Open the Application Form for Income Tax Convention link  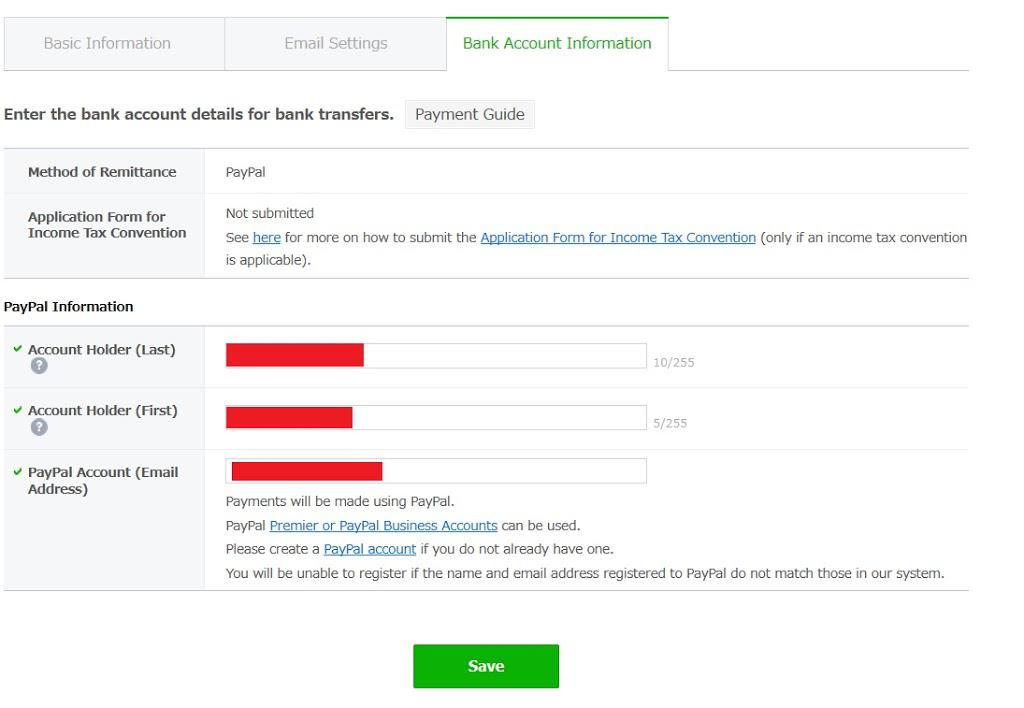pyautogui.click(x=618, y=238)
